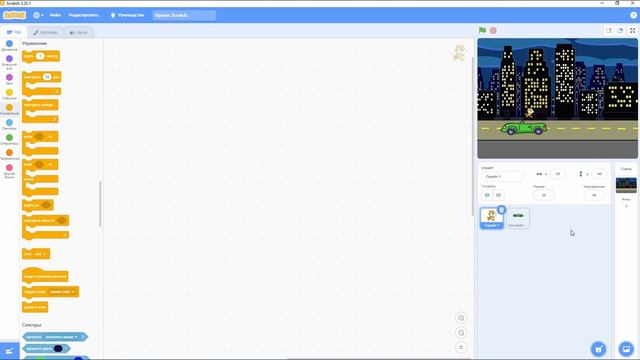640x360 pixels.
Task: Click the choose a backdrop button
Action: (x=626, y=349)
